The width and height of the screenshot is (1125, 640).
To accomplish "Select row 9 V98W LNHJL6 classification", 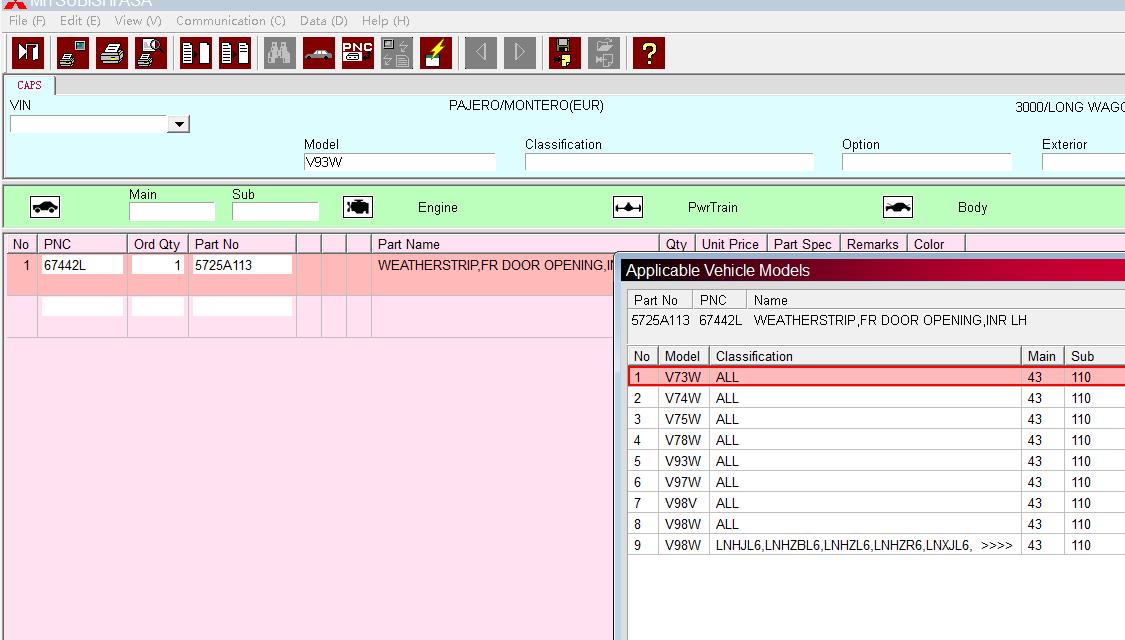I will pos(876,545).
